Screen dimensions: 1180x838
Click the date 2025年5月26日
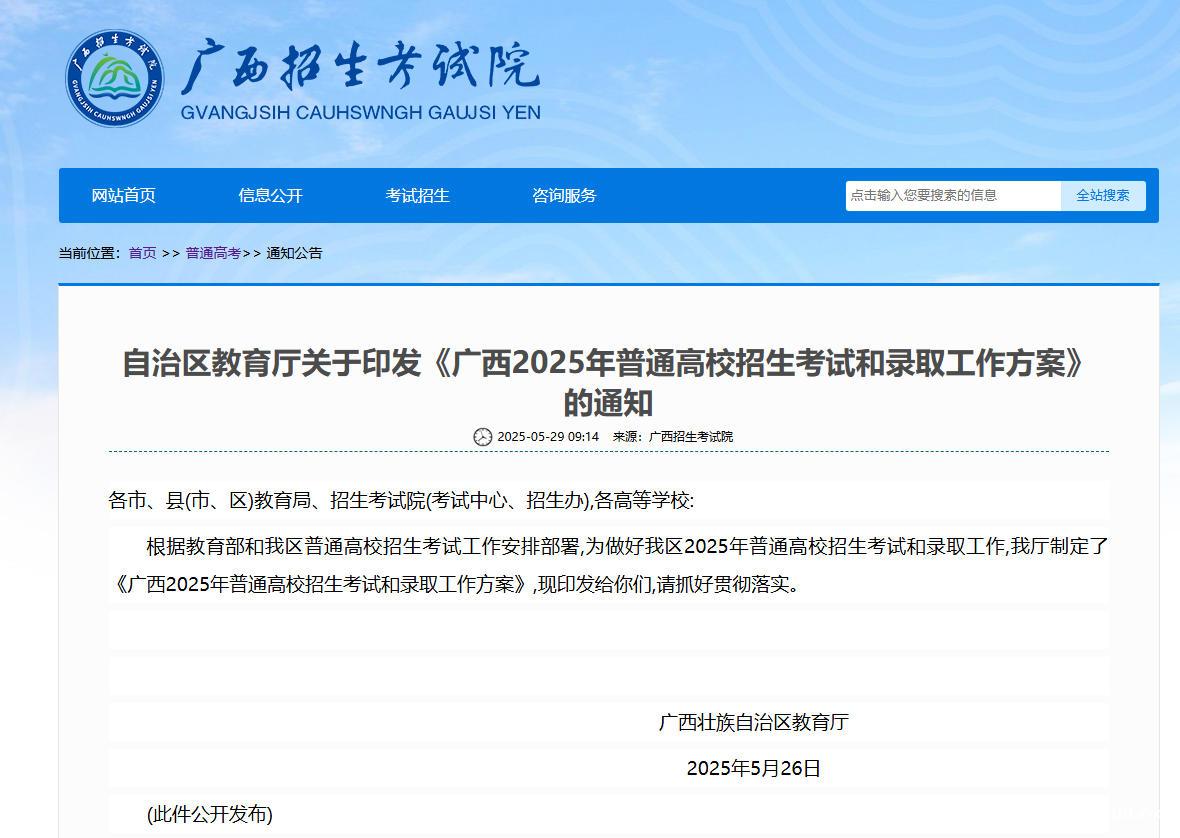point(753,768)
